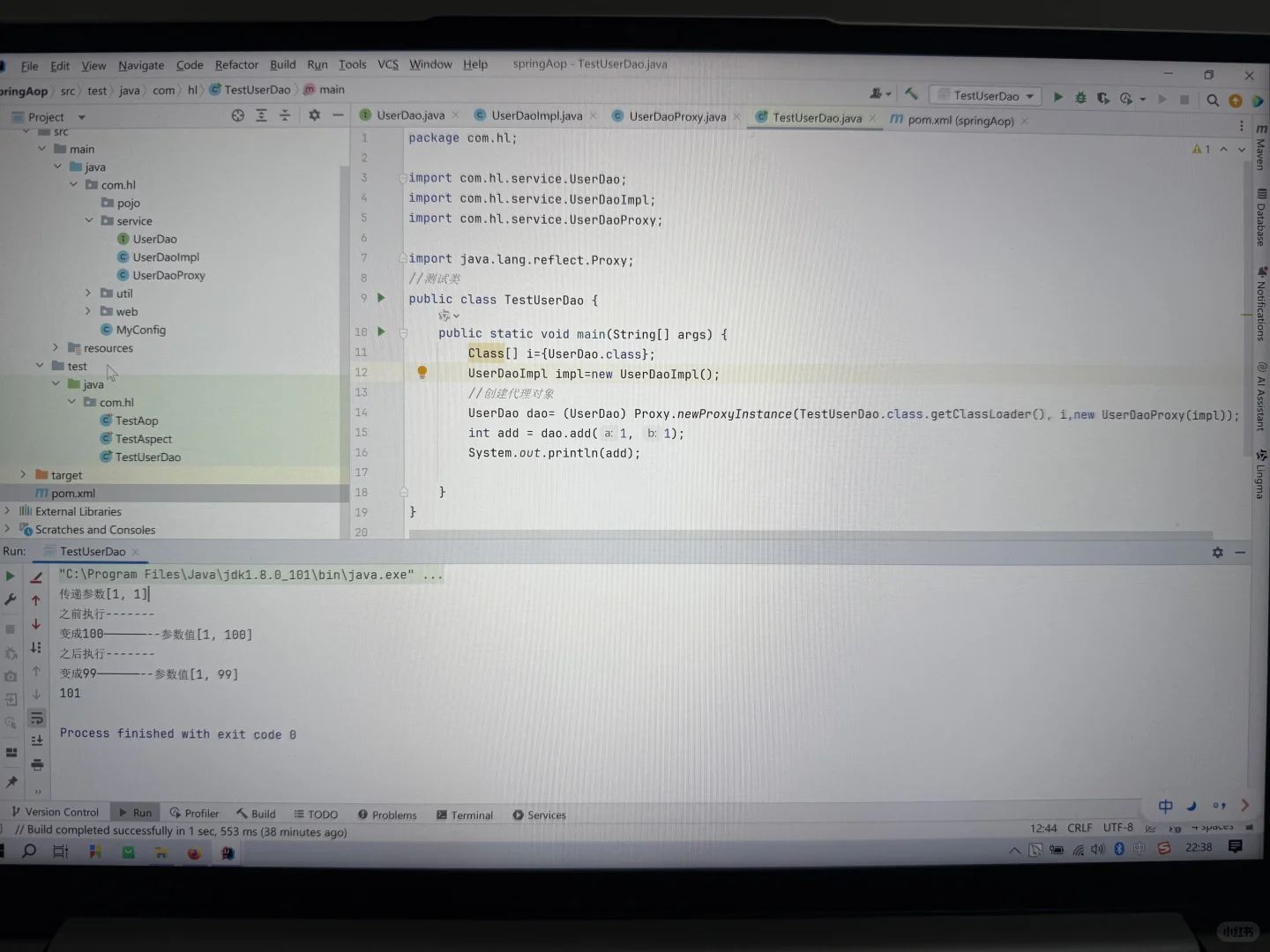Expand the util package
The width and height of the screenshot is (1270, 952).
[x=88, y=293]
